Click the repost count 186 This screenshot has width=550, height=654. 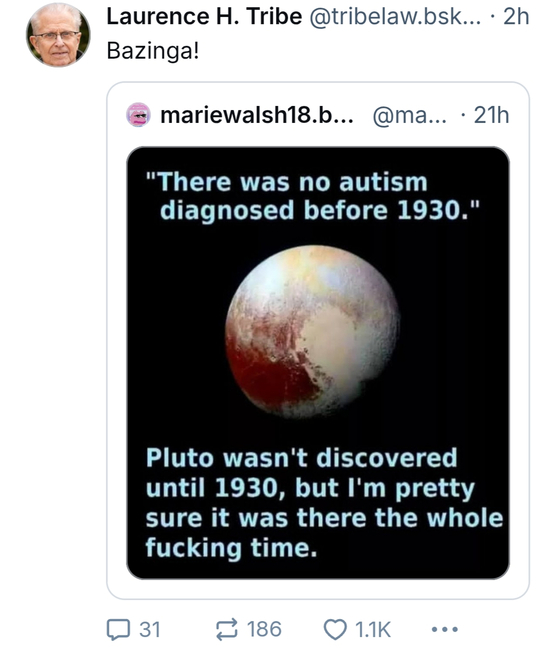click(x=264, y=629)
